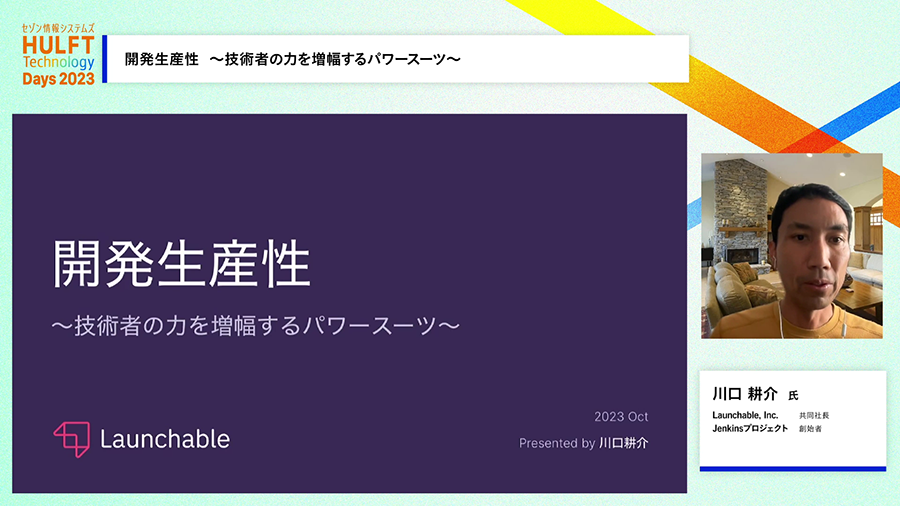The image size is (900, 506).
Task: Click the 2023 Oct date text
Action: pos(621,417)
